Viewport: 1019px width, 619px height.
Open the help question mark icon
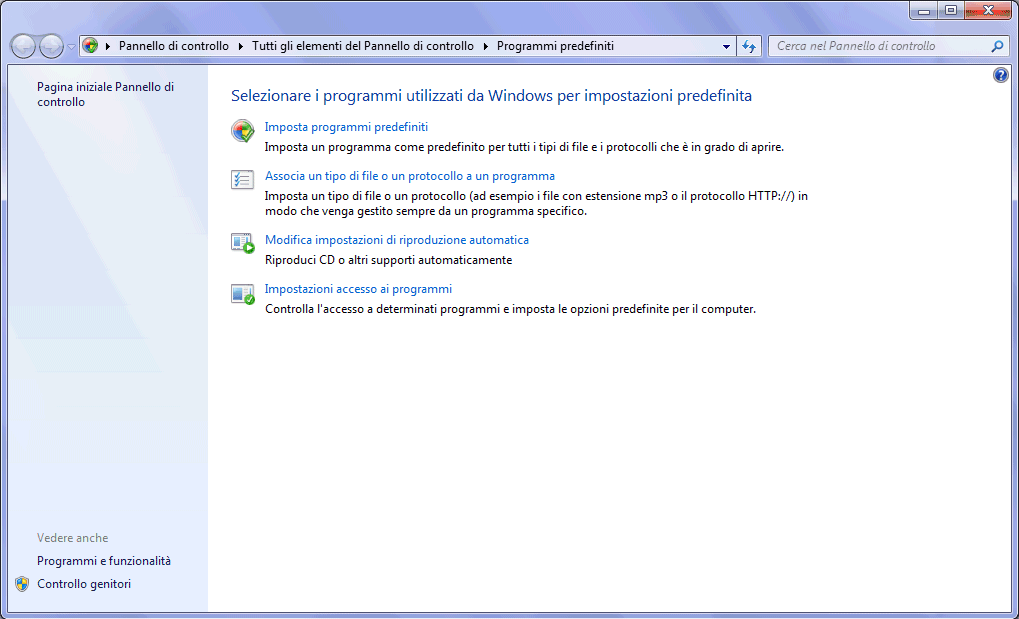[1001, 75]
